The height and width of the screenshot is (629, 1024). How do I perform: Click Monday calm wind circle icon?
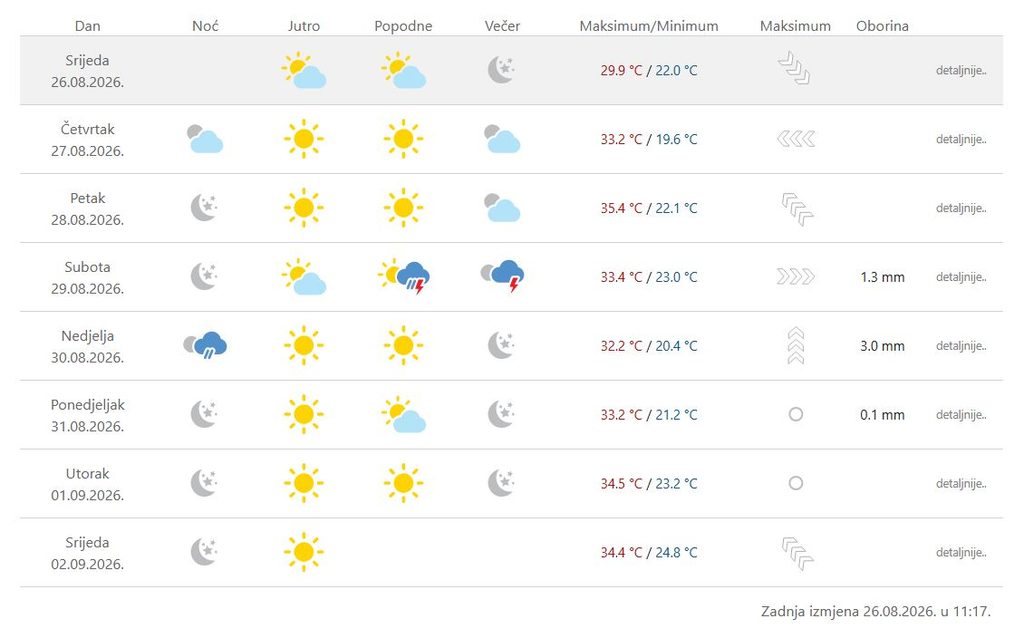click(x=795, y=414)
